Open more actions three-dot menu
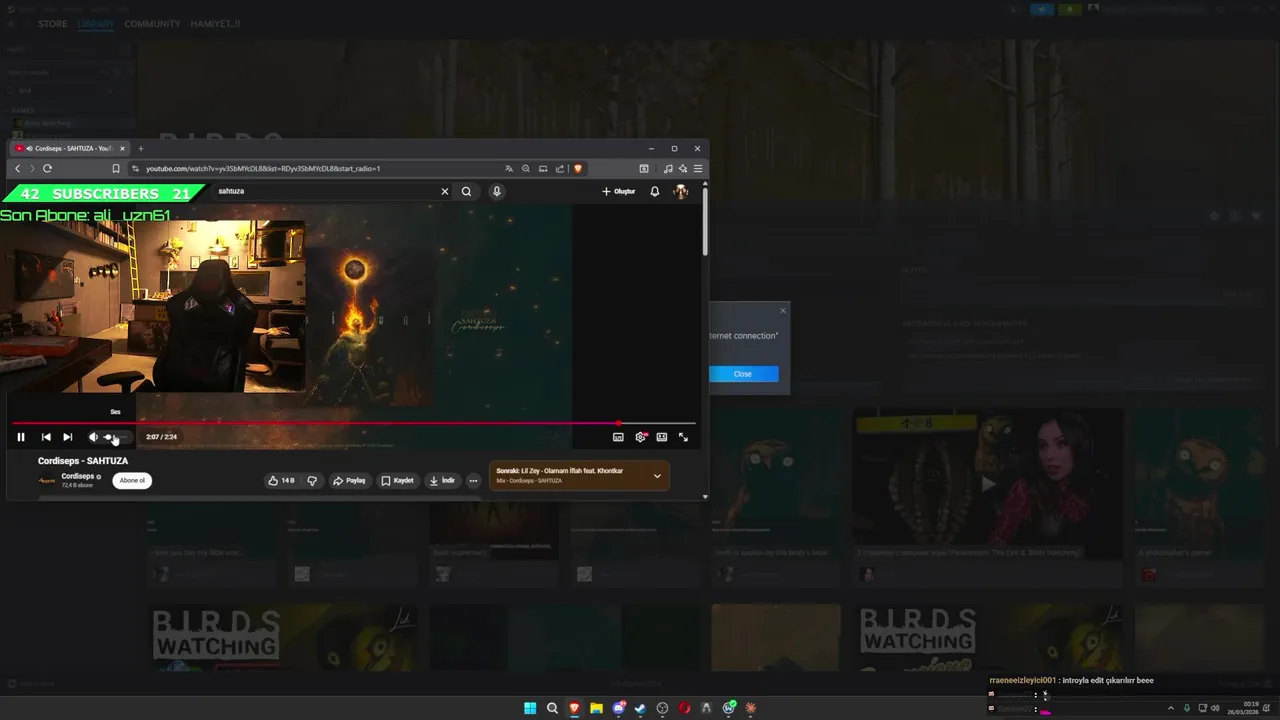Image resolution: width=1280 pixels, height=720 pixels. click(474, 481)
